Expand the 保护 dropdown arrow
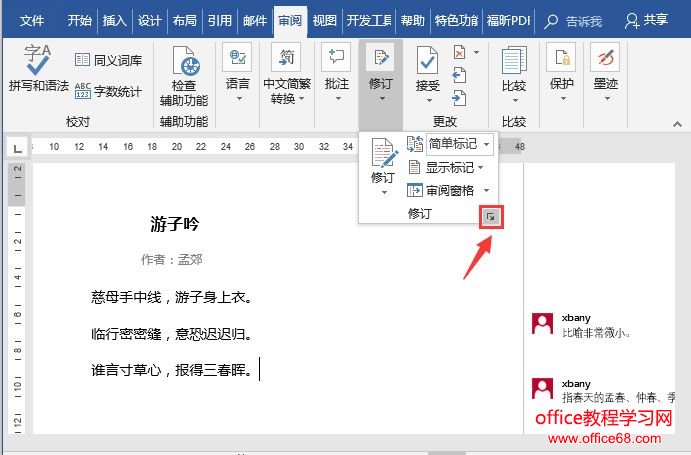The image size is (691, 455). (x=563, y=99)
